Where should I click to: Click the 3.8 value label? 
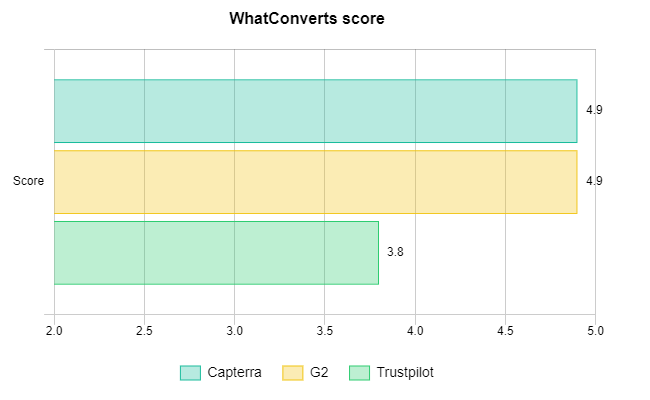point(395,252)
